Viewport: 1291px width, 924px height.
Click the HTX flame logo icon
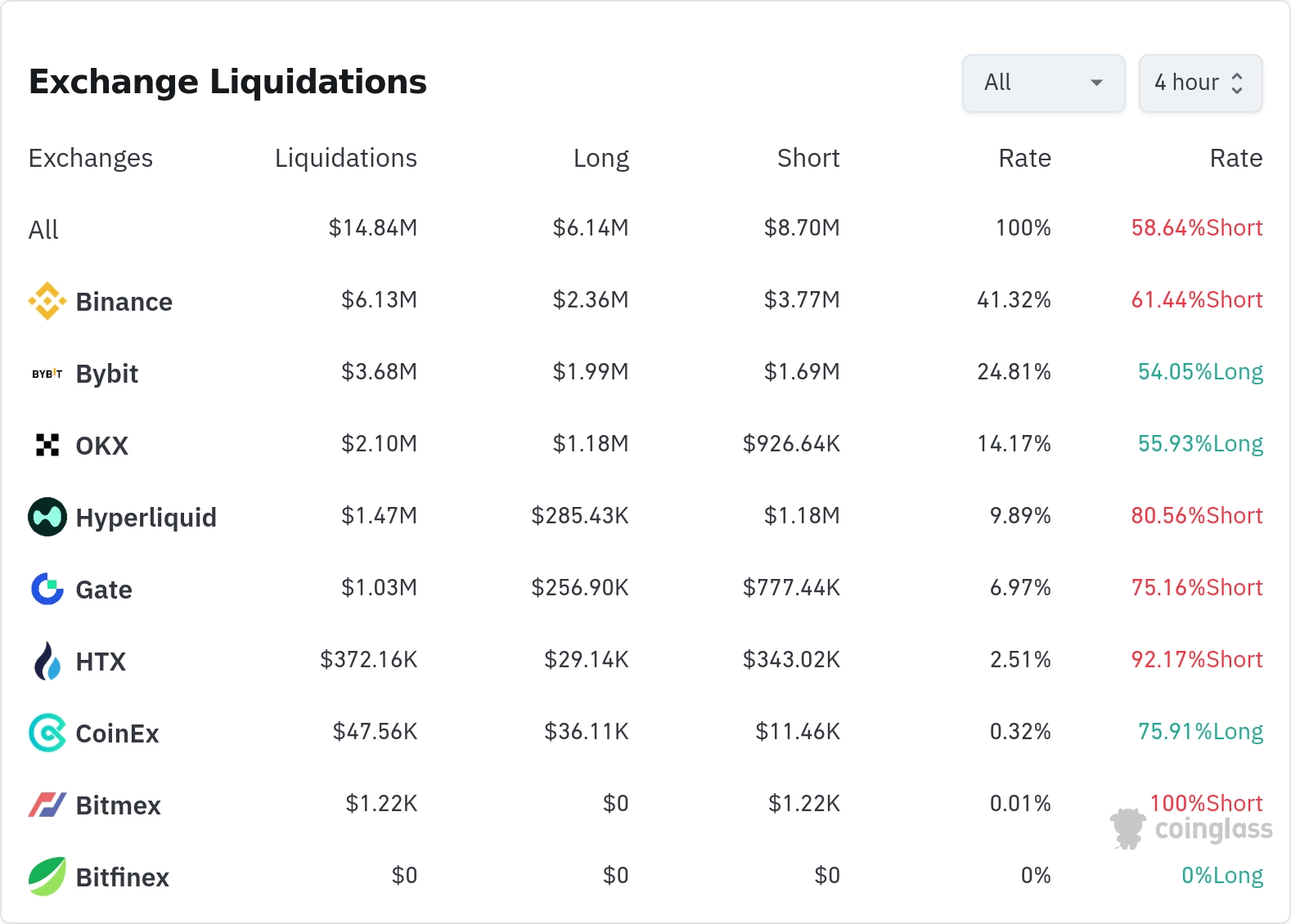pyautogui.click(x=47, y=661)
